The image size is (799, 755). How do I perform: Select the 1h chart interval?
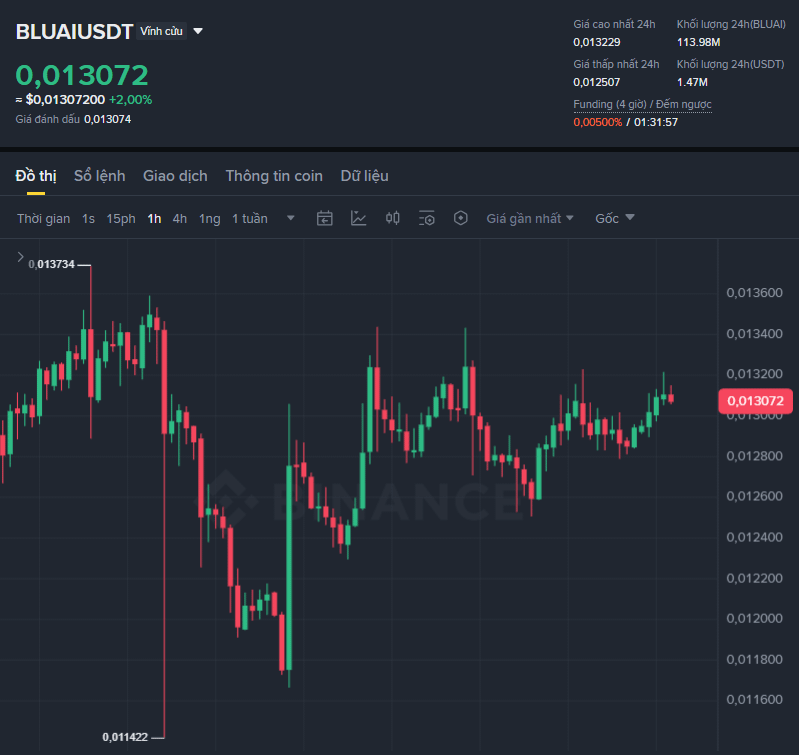[154, 219]
